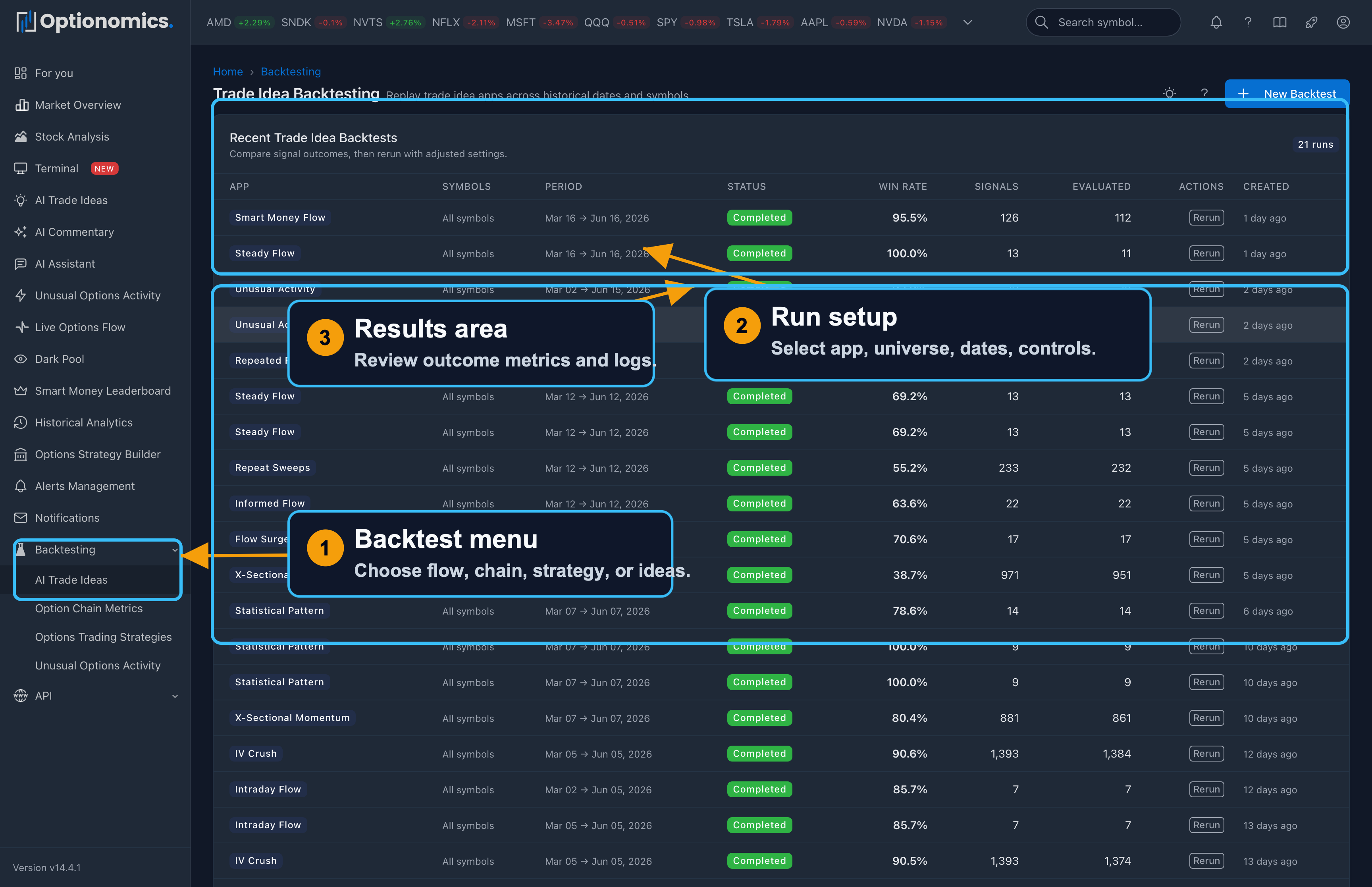This screenshot has width=1372, height=887.
Task: Open notifications bell in top bar
Action: [1216, 23]
